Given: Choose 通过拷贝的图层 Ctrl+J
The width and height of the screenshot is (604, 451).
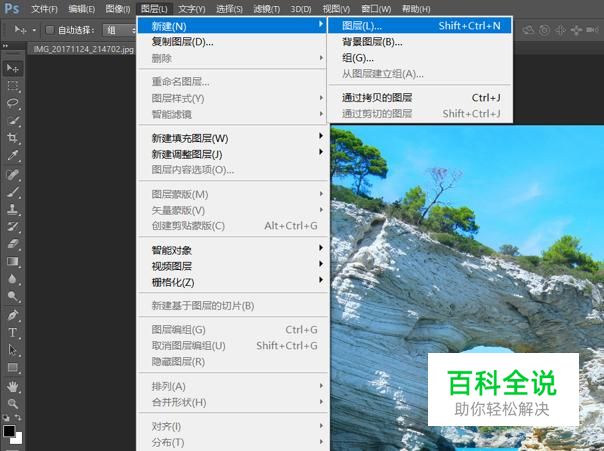Looking at the screenshot, I should [420, 98].
